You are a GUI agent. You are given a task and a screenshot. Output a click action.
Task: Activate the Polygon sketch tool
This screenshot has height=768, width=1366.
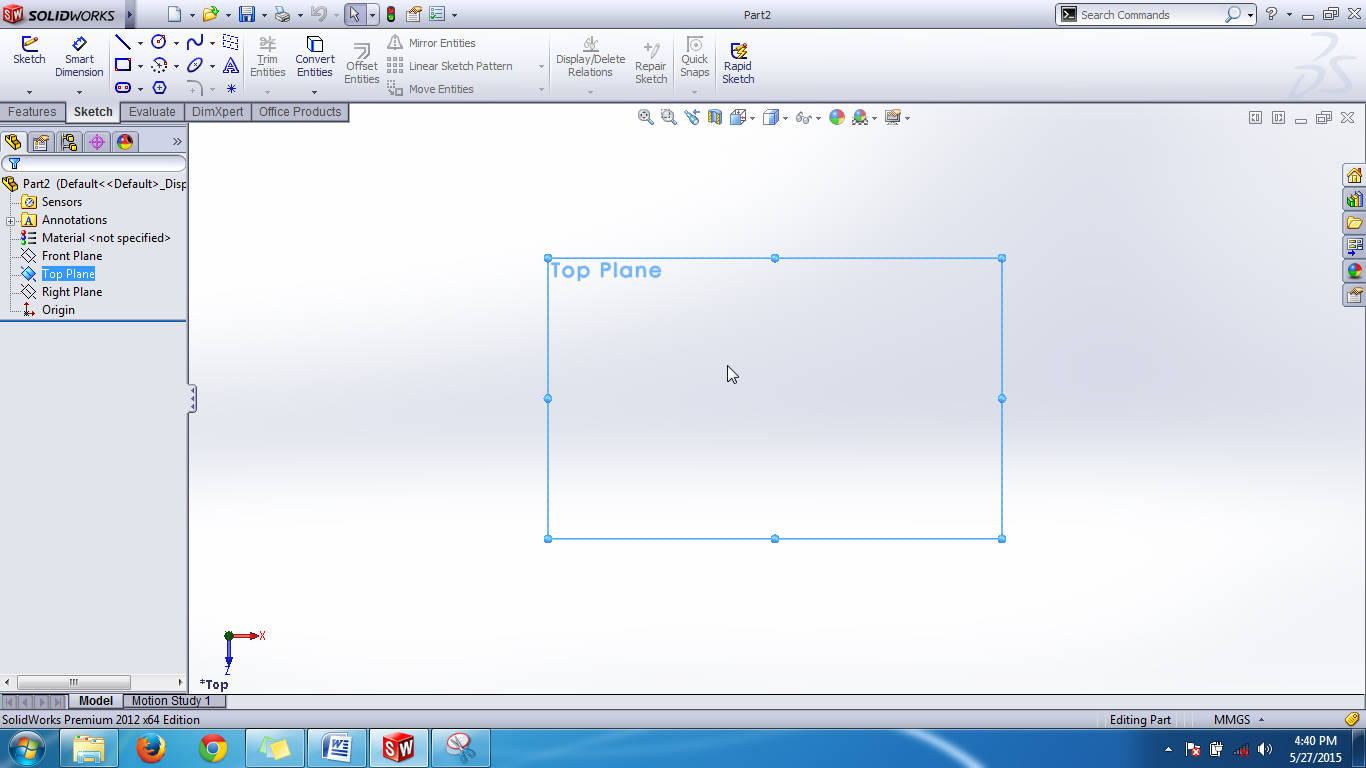[x=160, y=88]
